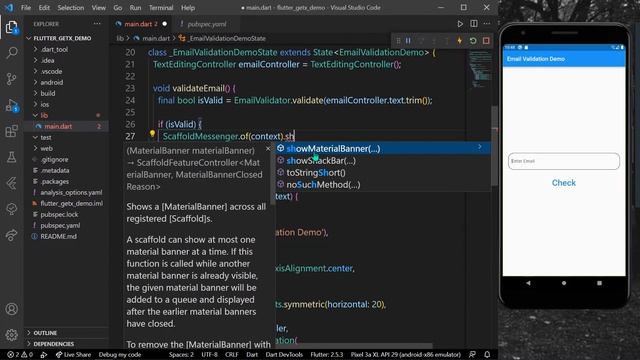The height and width of the screenshot is (360, 640).
Task: Click Flutter: 2.5.3 version status
Action: (327, 355)
